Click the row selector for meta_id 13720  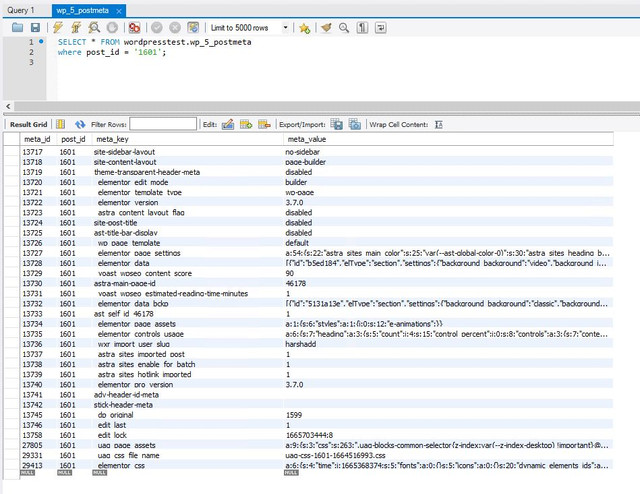pyautogui.click(x=11, y=182)
